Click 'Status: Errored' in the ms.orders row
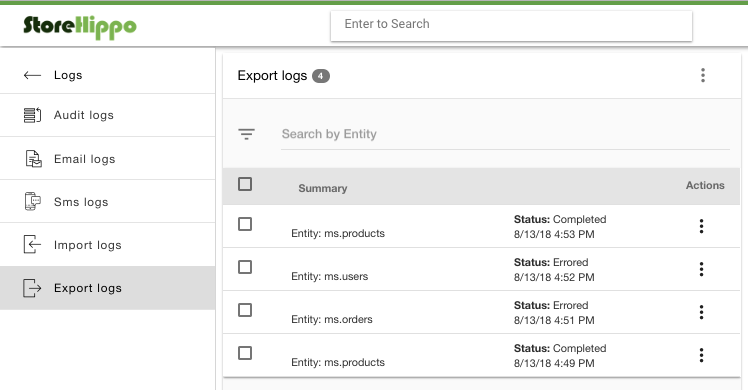The width and height of the screenshot is (748, 390). (551, 305)
